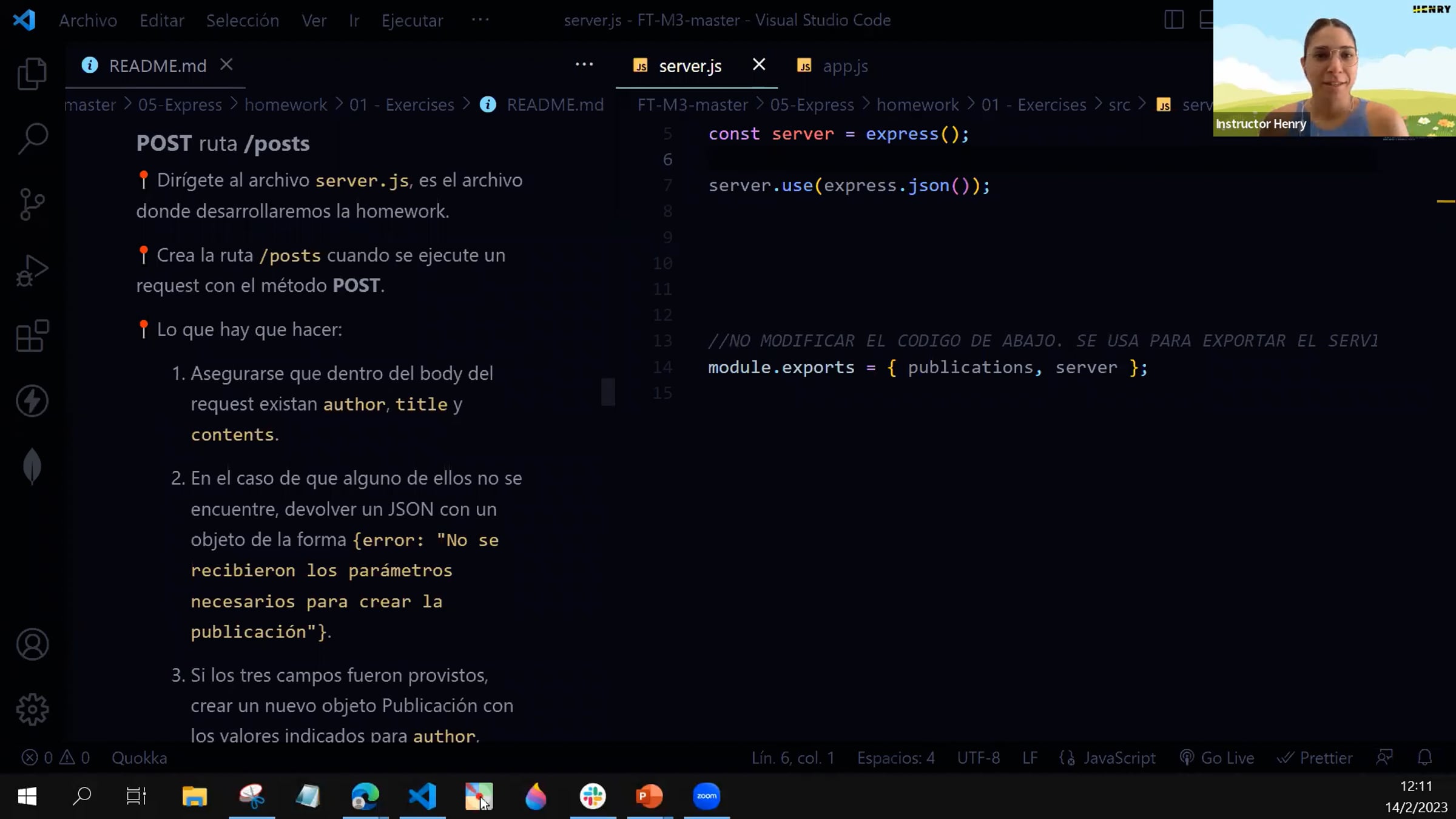The height and width of the screenshot is (819, 1456).
Task: Toggle Go Live server in status bar
Action: (1217, 758)
